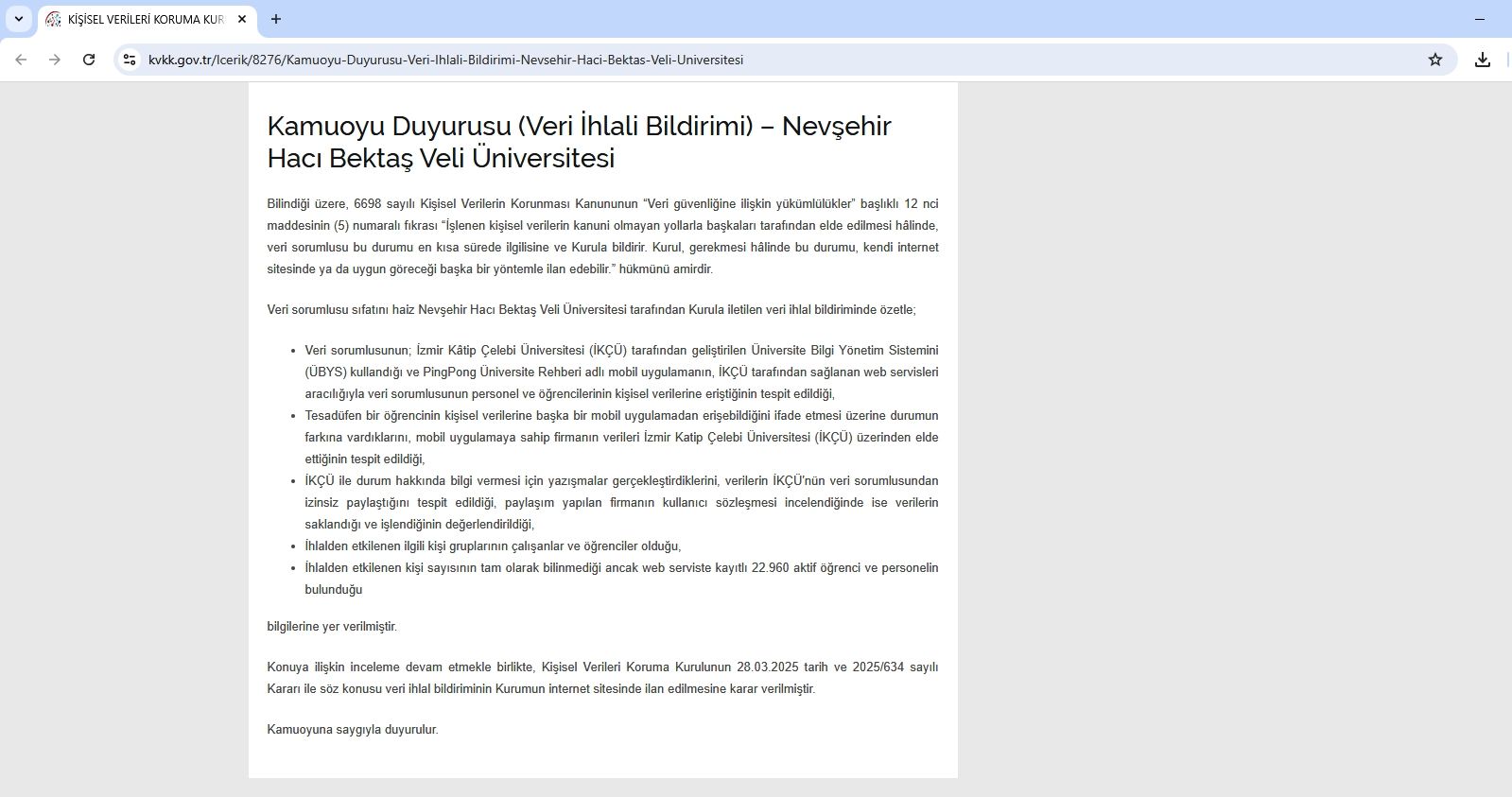Image resolution: width=1512 pixels, height=797 pixels.
Task: Focus the kvkk.gov.tr address bar
Action: 662,60
